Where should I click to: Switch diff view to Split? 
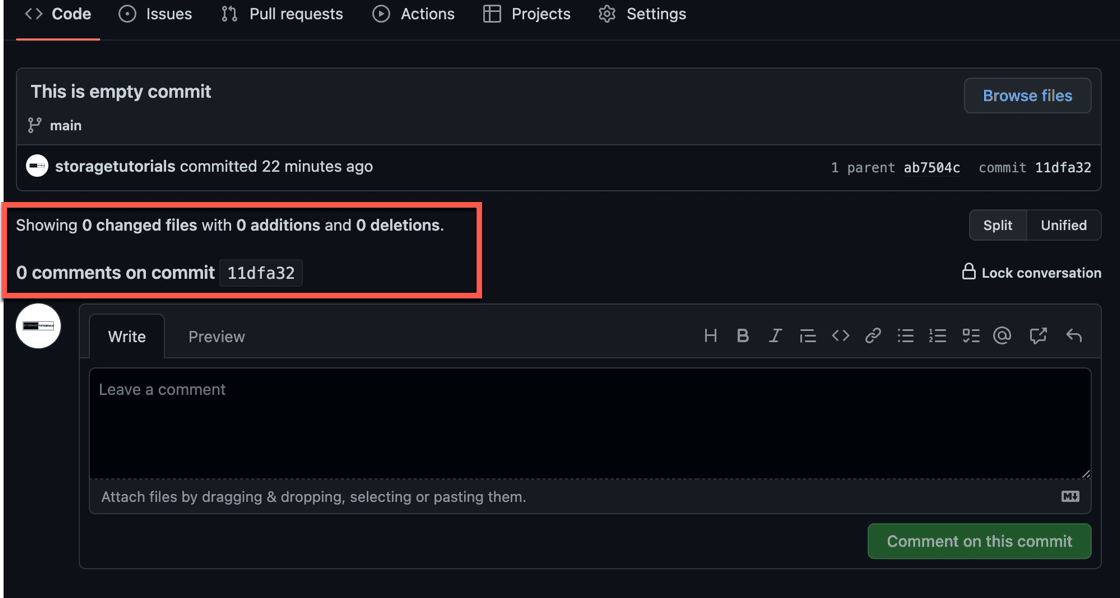coord(998,225)
